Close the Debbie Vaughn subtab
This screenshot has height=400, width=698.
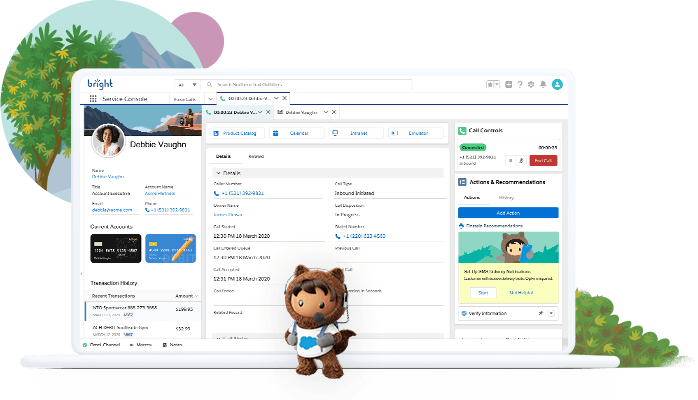tap(334, 112)
